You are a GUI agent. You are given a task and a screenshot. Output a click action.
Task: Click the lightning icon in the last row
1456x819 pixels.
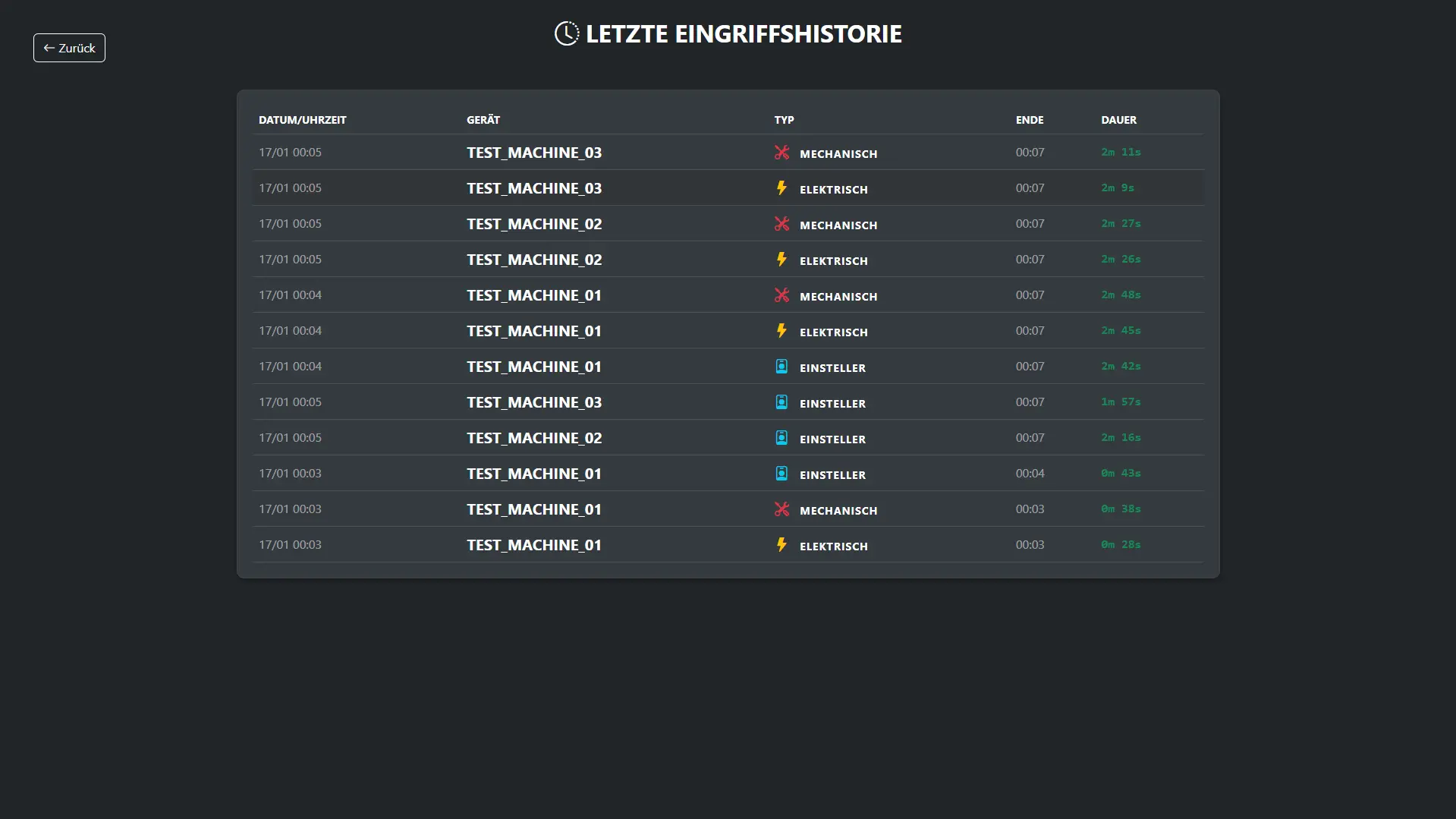(x=781, y=545)
